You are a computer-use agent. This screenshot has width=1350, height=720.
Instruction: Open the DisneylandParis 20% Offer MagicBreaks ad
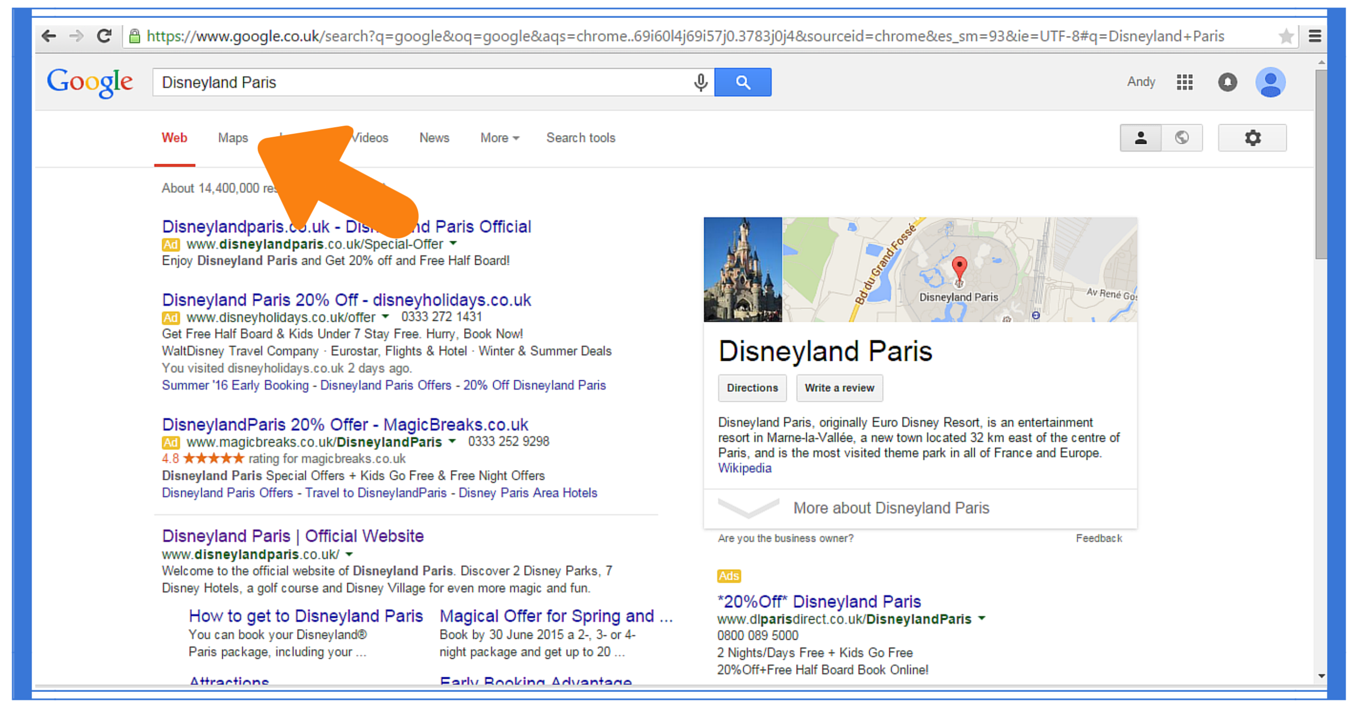[345, 424]
